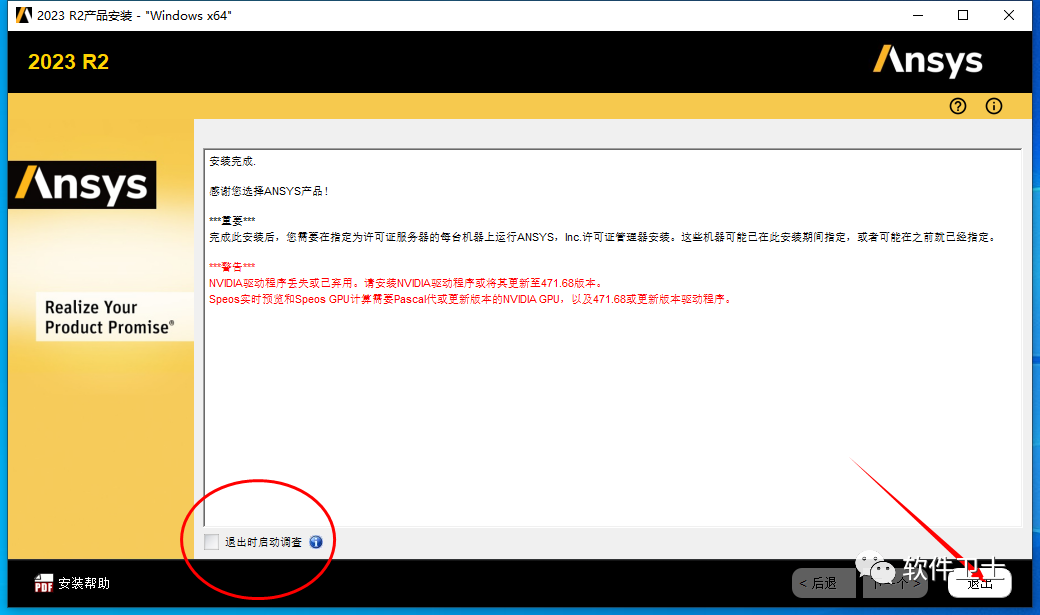Click the blue info icon beside survey checkbox

pos(316,542)
